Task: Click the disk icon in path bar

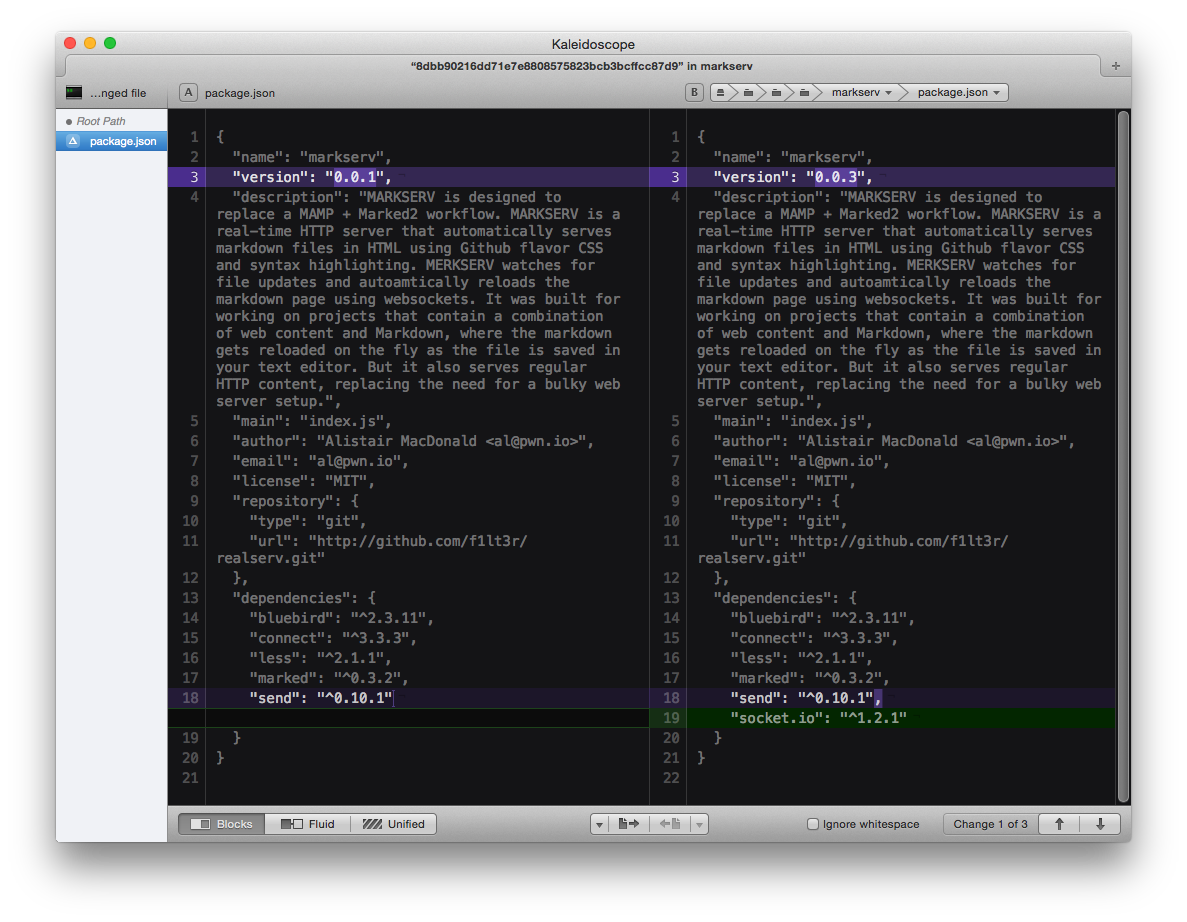Action: (x=720, y=92)
